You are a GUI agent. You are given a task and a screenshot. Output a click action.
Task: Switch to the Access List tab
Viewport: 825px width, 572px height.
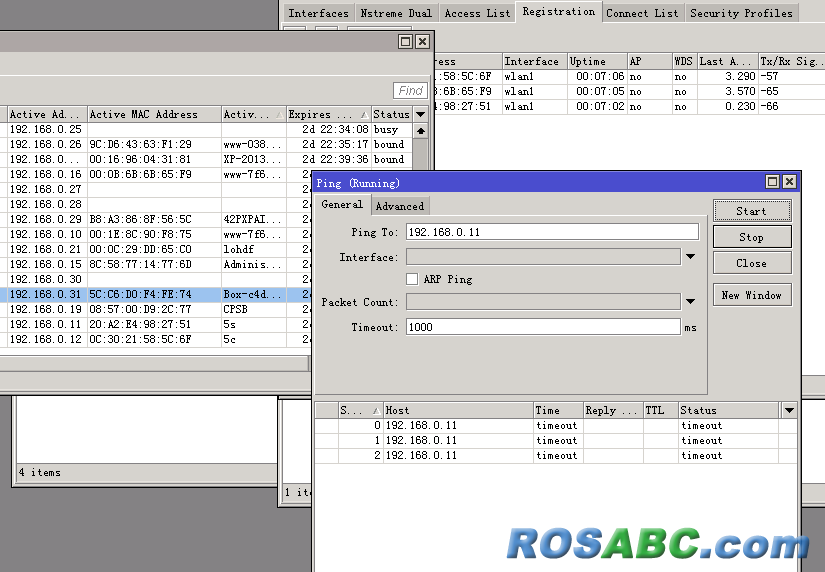point(477,13)
